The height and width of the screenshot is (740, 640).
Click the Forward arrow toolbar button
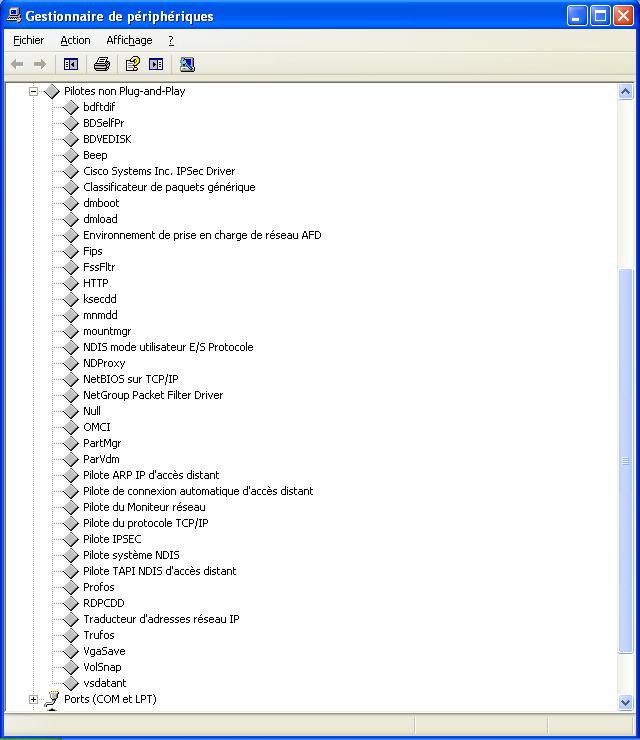pos(40,64)
